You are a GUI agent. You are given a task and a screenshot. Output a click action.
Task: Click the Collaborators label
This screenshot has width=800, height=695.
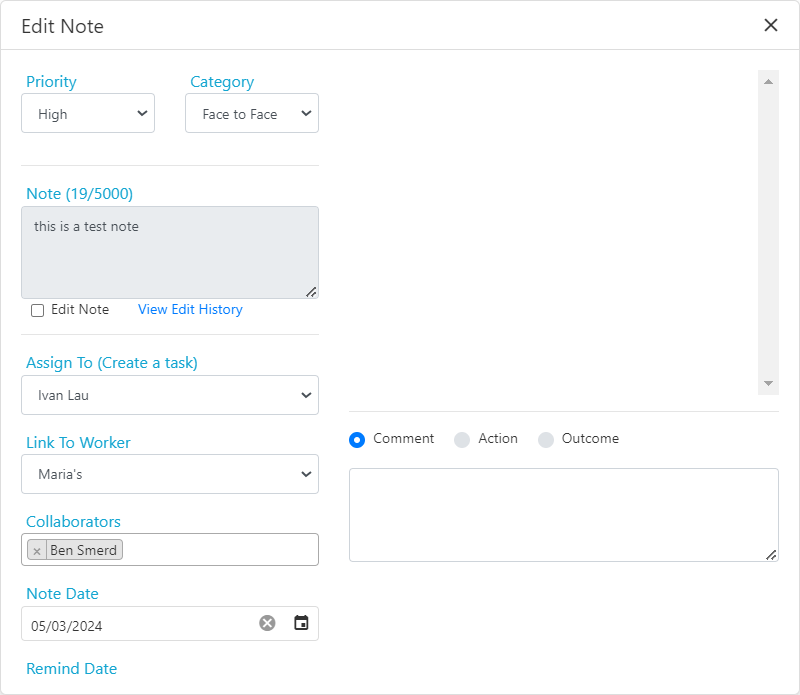73,522
